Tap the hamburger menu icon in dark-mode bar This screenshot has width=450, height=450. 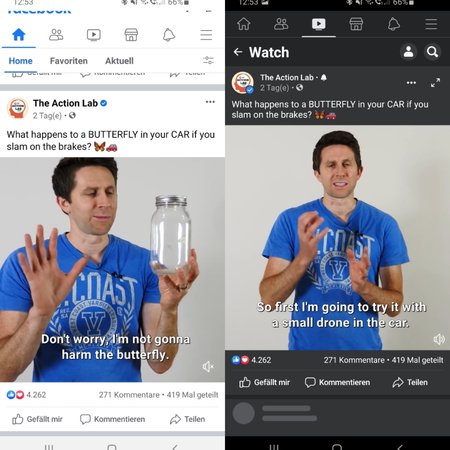tap(431, 24)
